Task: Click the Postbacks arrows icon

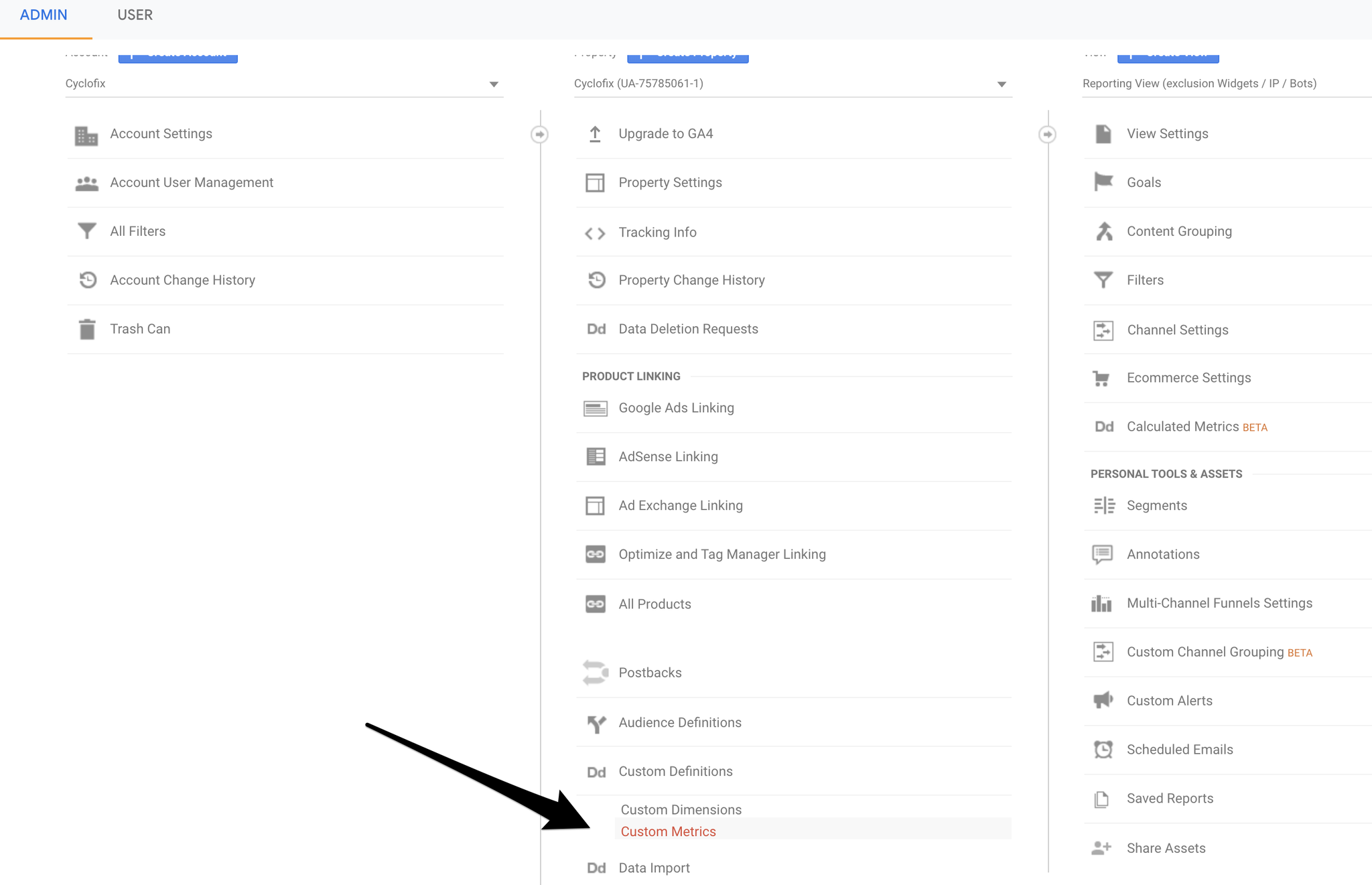Action: 596,673
